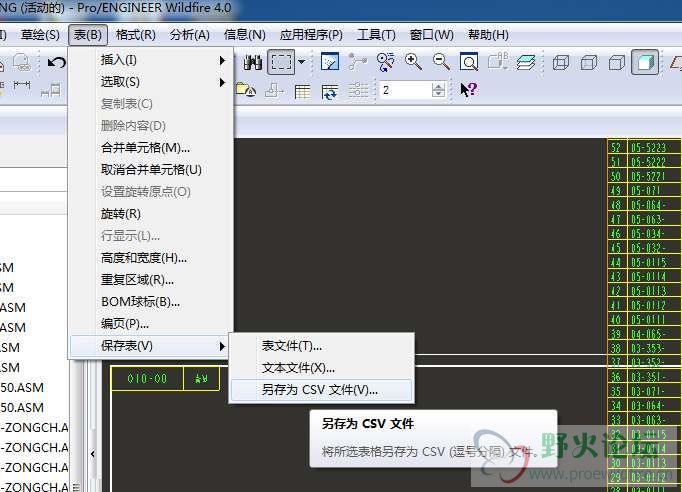
Task: Click the reorient view icon with arrows
Action: (x=385, y=62)
